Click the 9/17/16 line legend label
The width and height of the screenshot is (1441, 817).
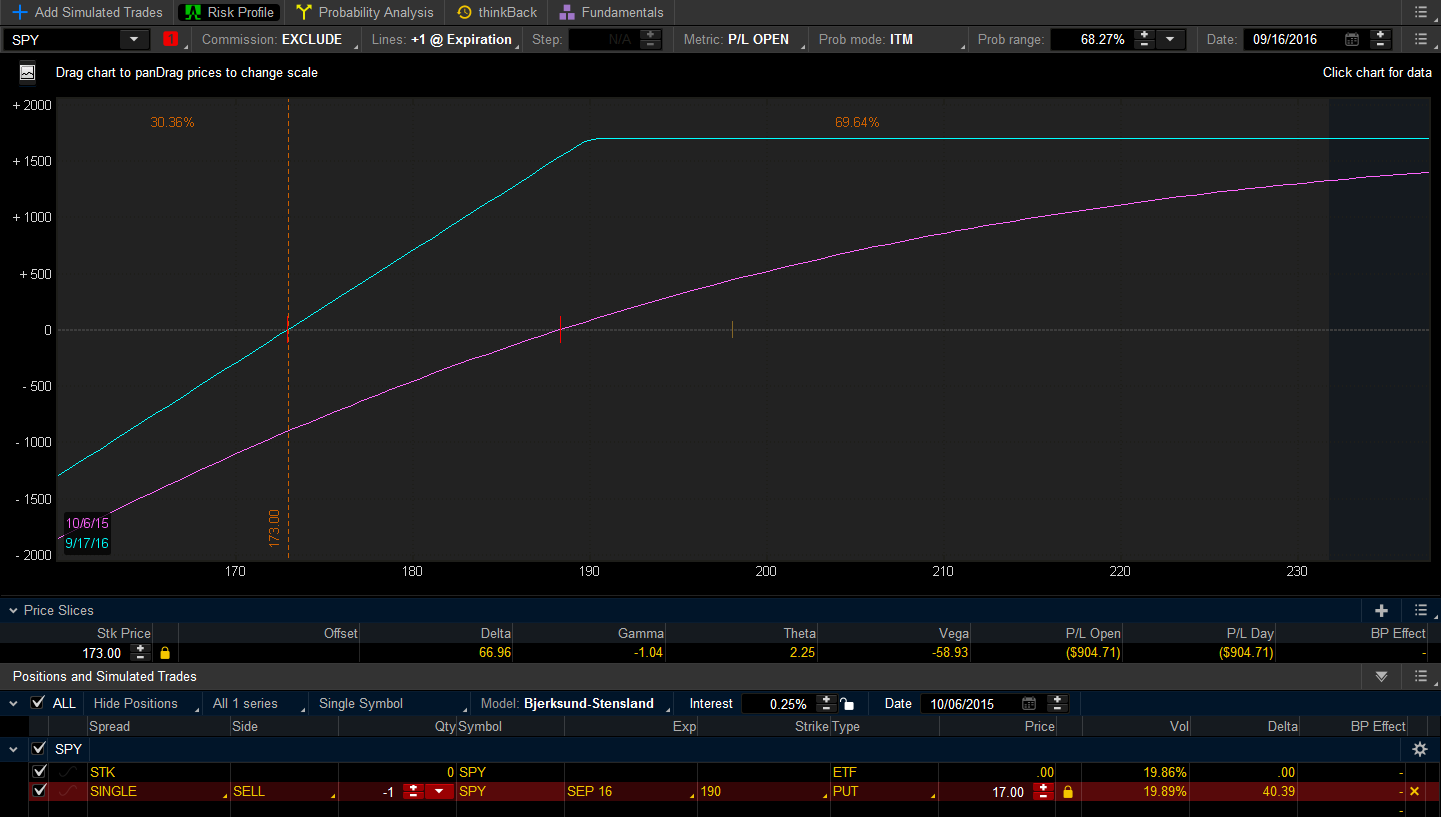pyautogui.click(x=87, y=543)
